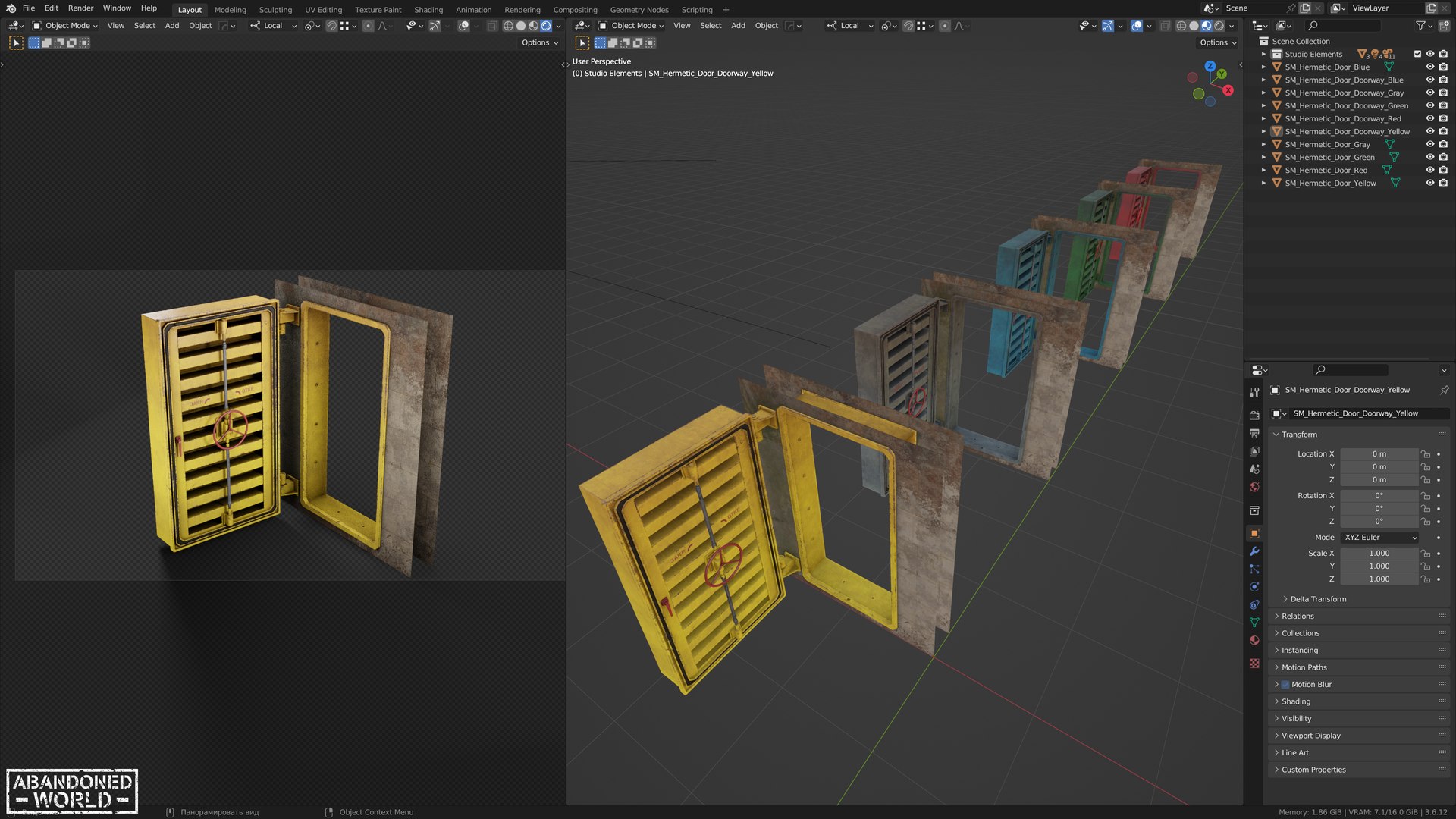Open the Render properties tab
This screenshot has height=819, width=1456.
click(1254, 415)
